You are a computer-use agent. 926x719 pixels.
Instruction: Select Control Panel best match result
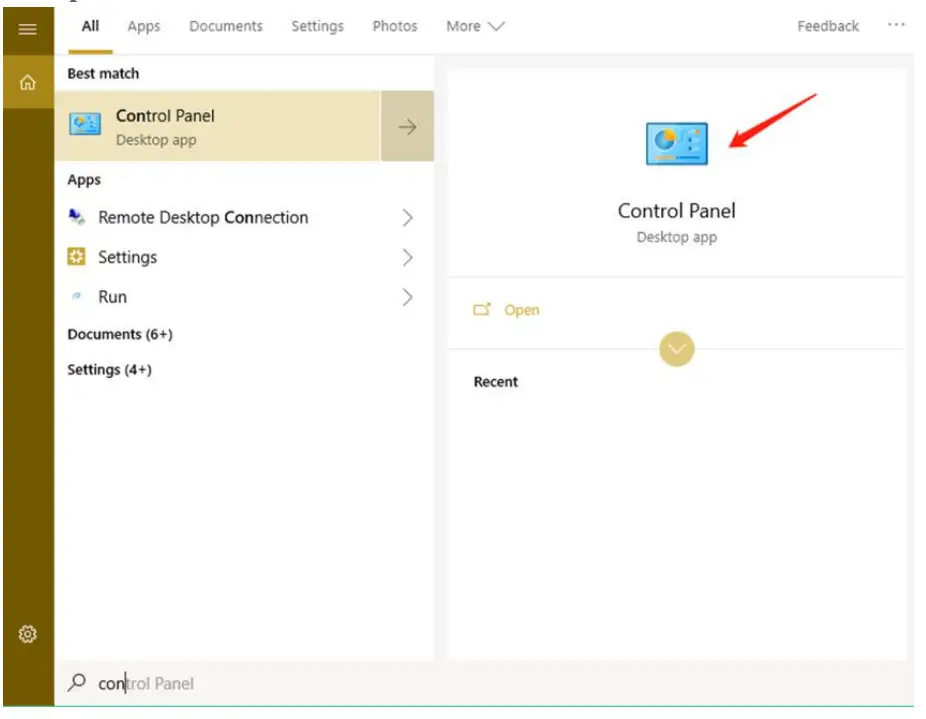218,126
